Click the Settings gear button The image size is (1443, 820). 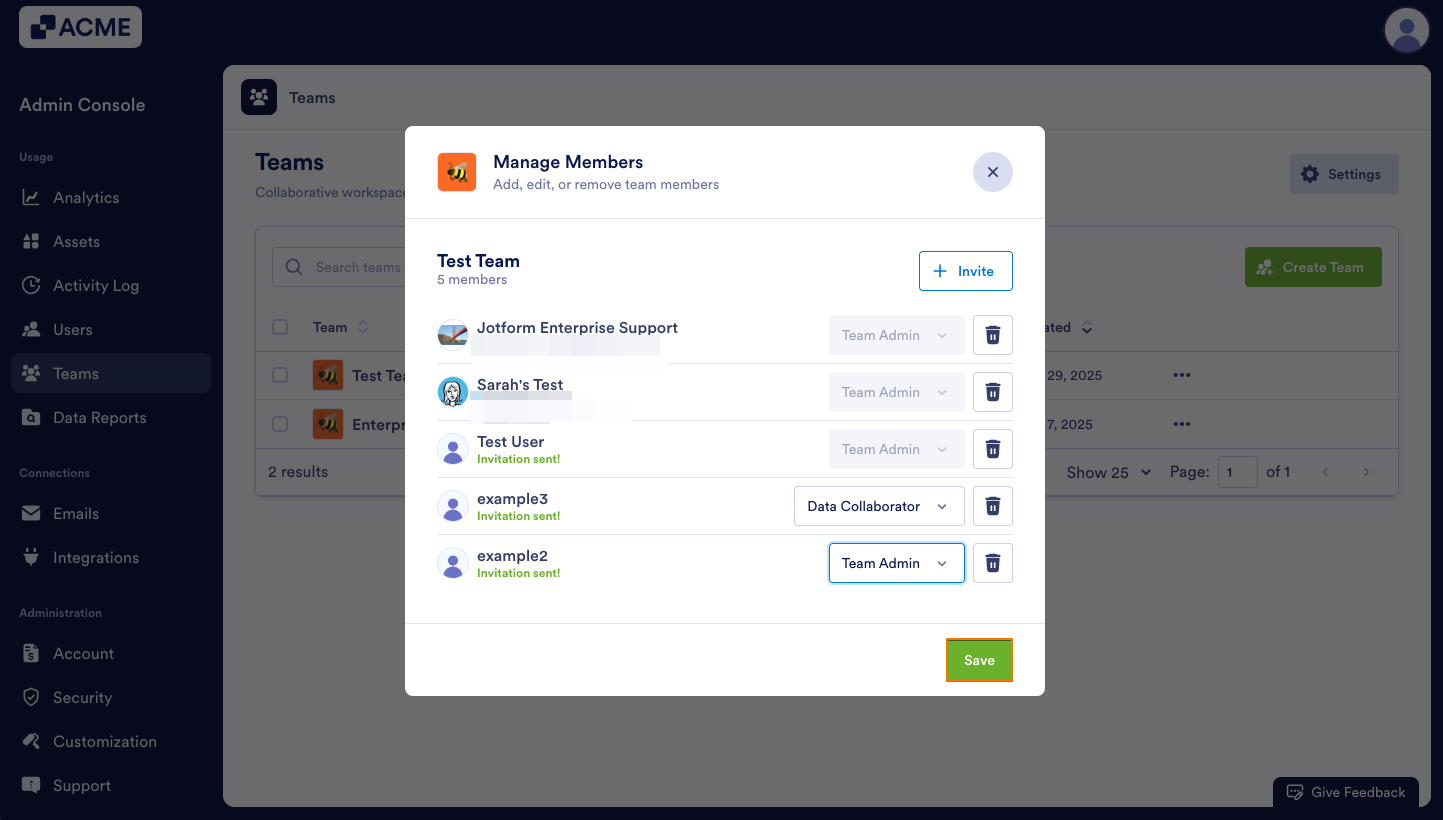(1343, 174)
